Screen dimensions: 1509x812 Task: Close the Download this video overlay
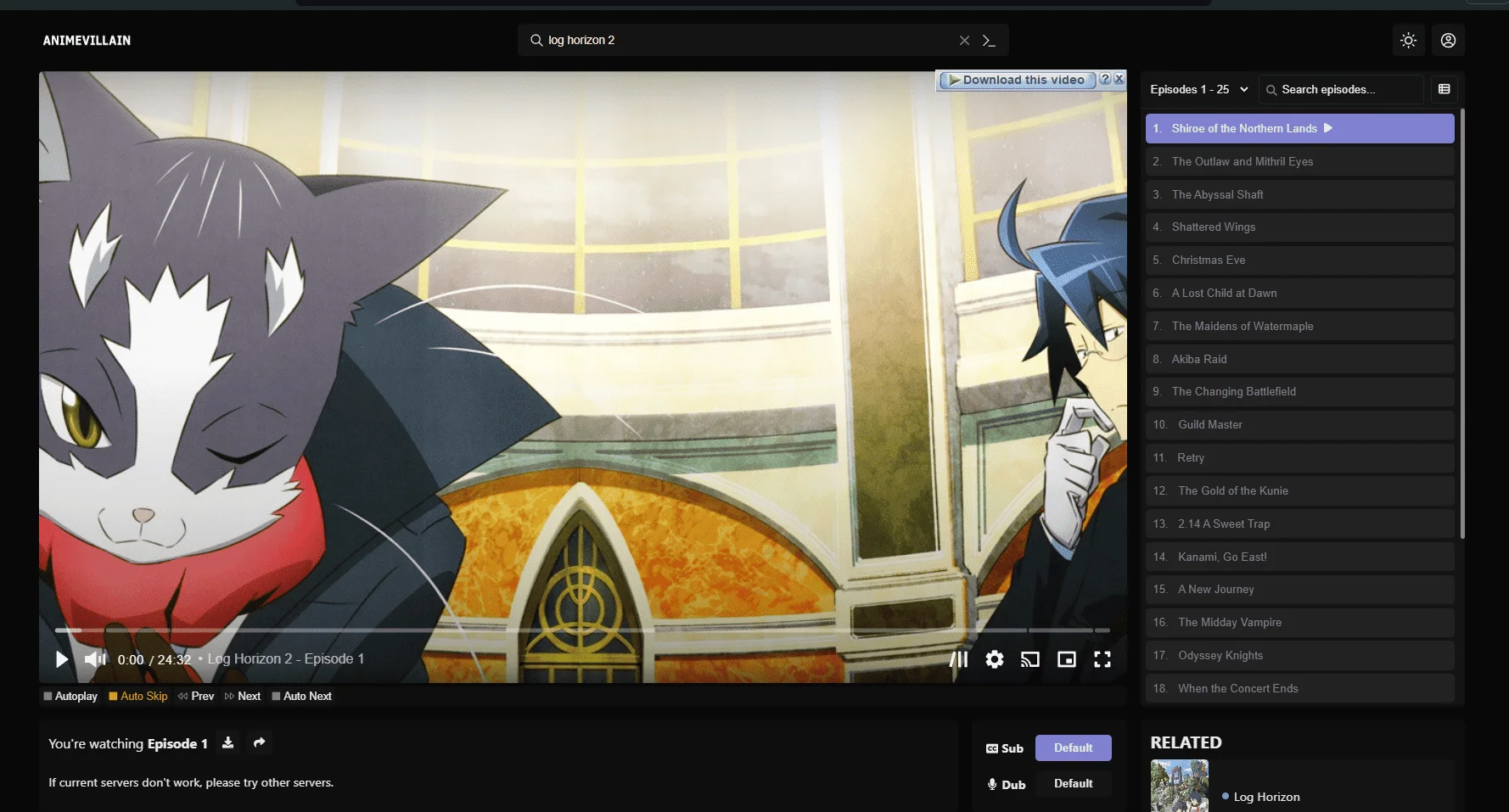pos(1119,79)
